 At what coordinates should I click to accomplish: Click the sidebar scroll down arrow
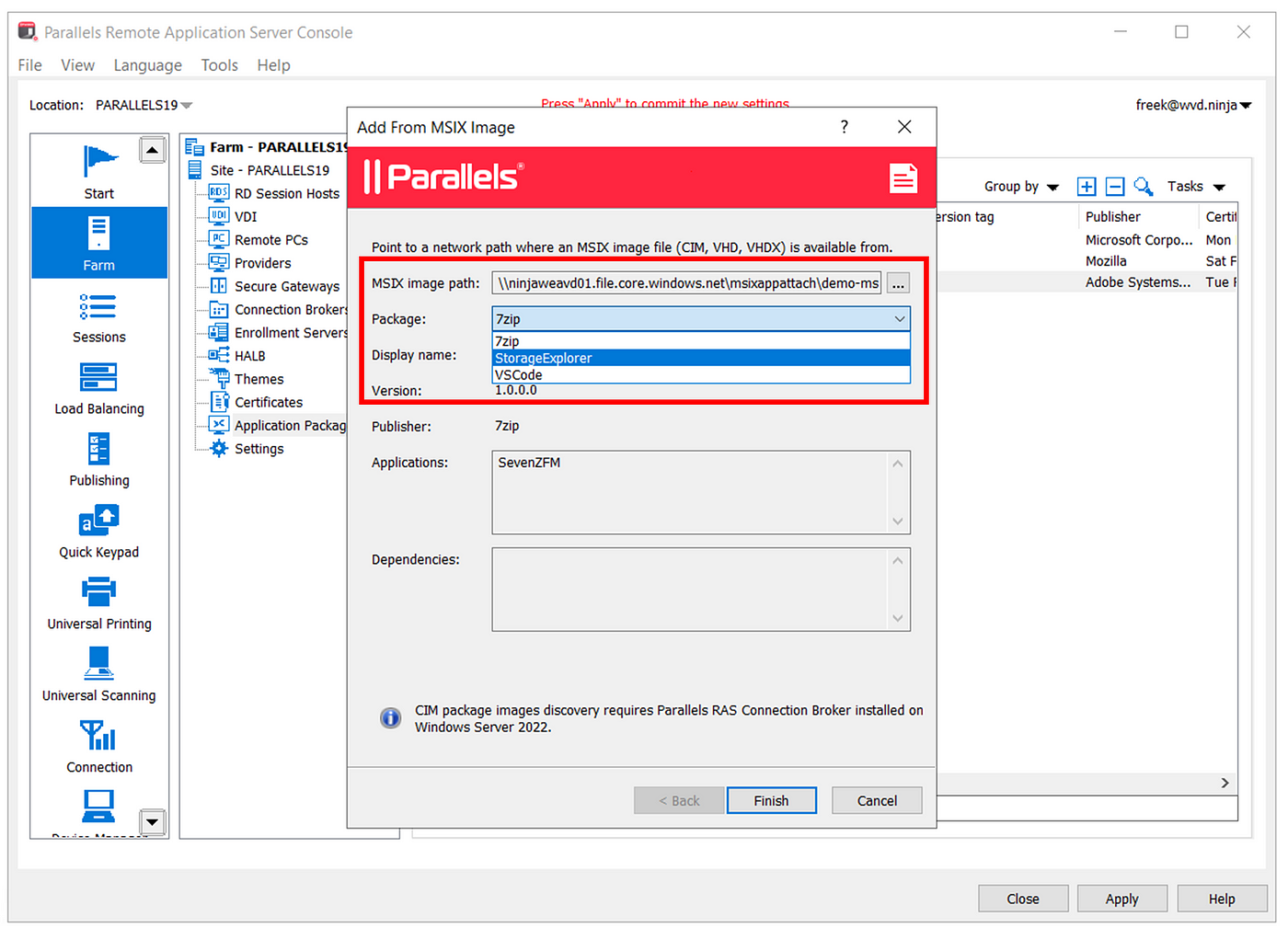tap(152, 821)
